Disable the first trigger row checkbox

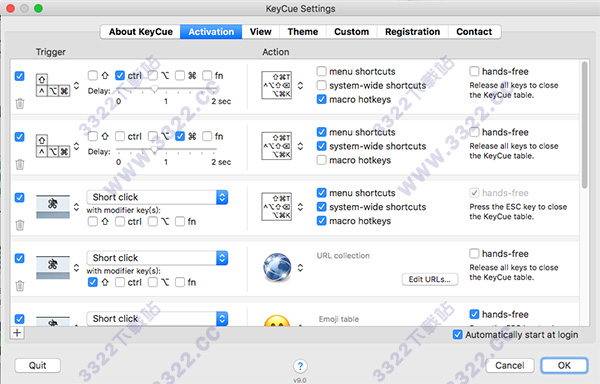[x=20, y=76]
